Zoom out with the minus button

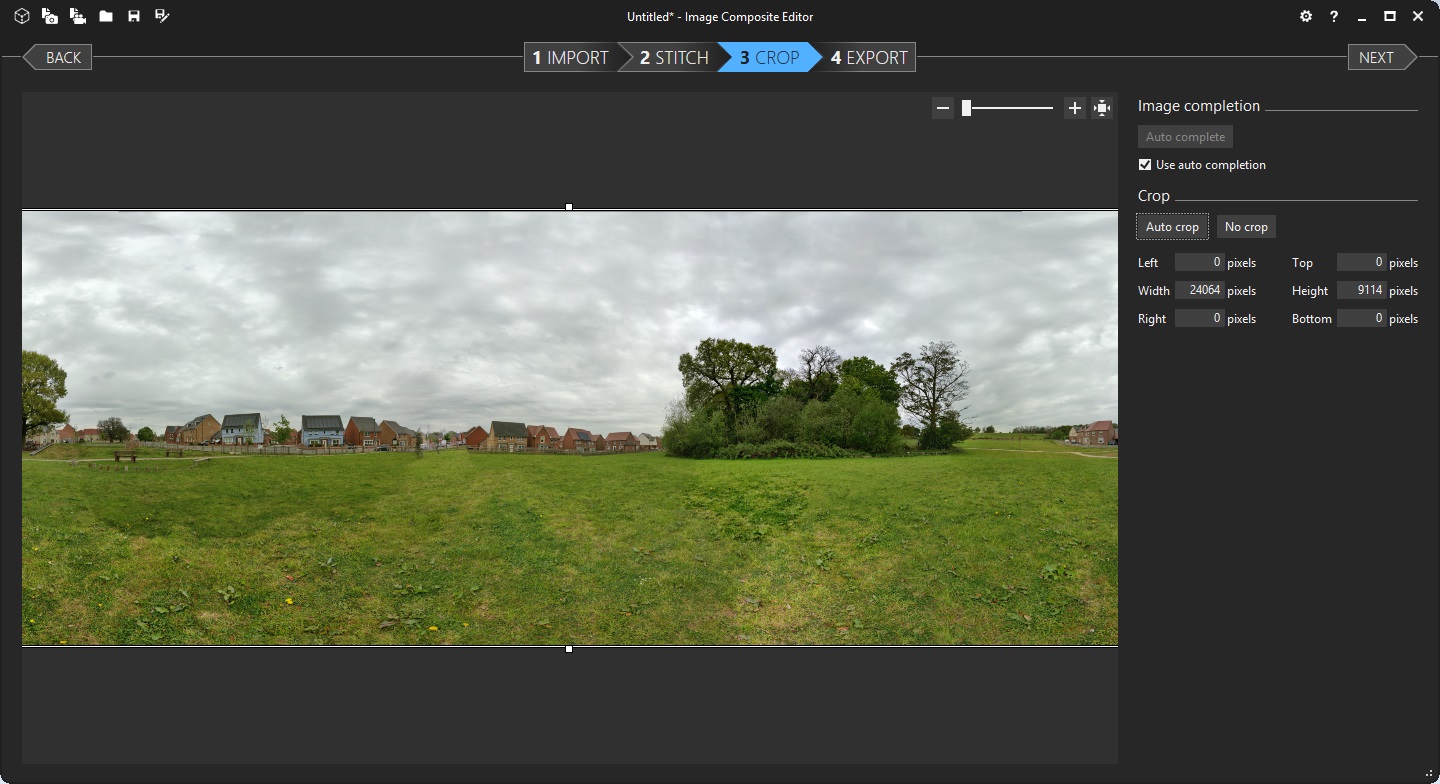point(943,108)
